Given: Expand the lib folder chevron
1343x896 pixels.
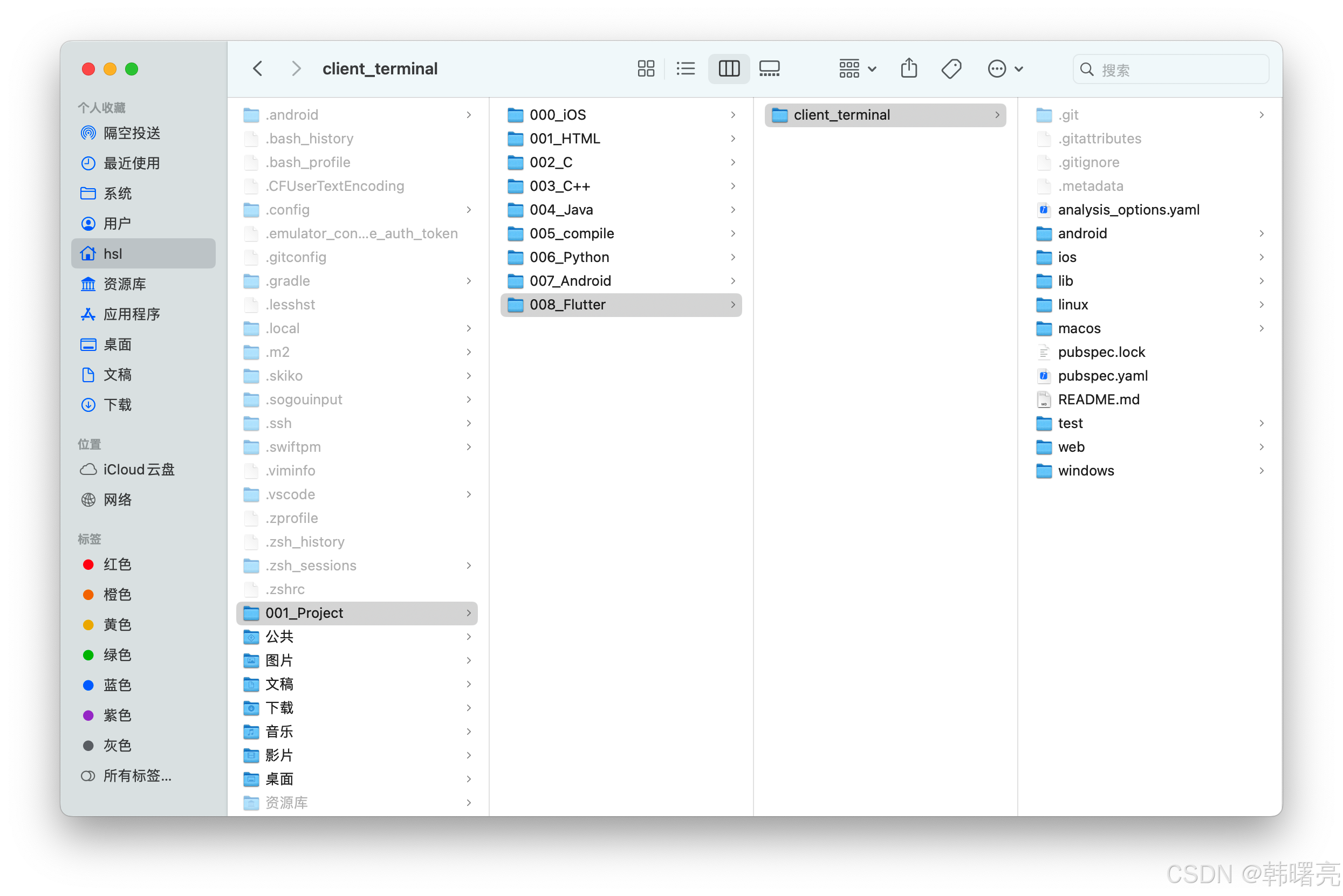Looking at the screenshot, I should 1260,281.
